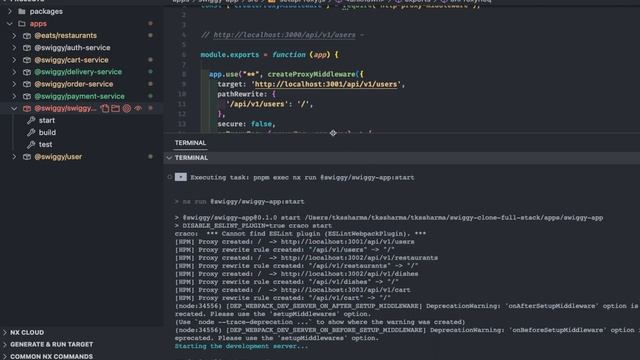Open project config file icon on swiggy-app row
The image size is (640, 360).
(x=105, y=108)
